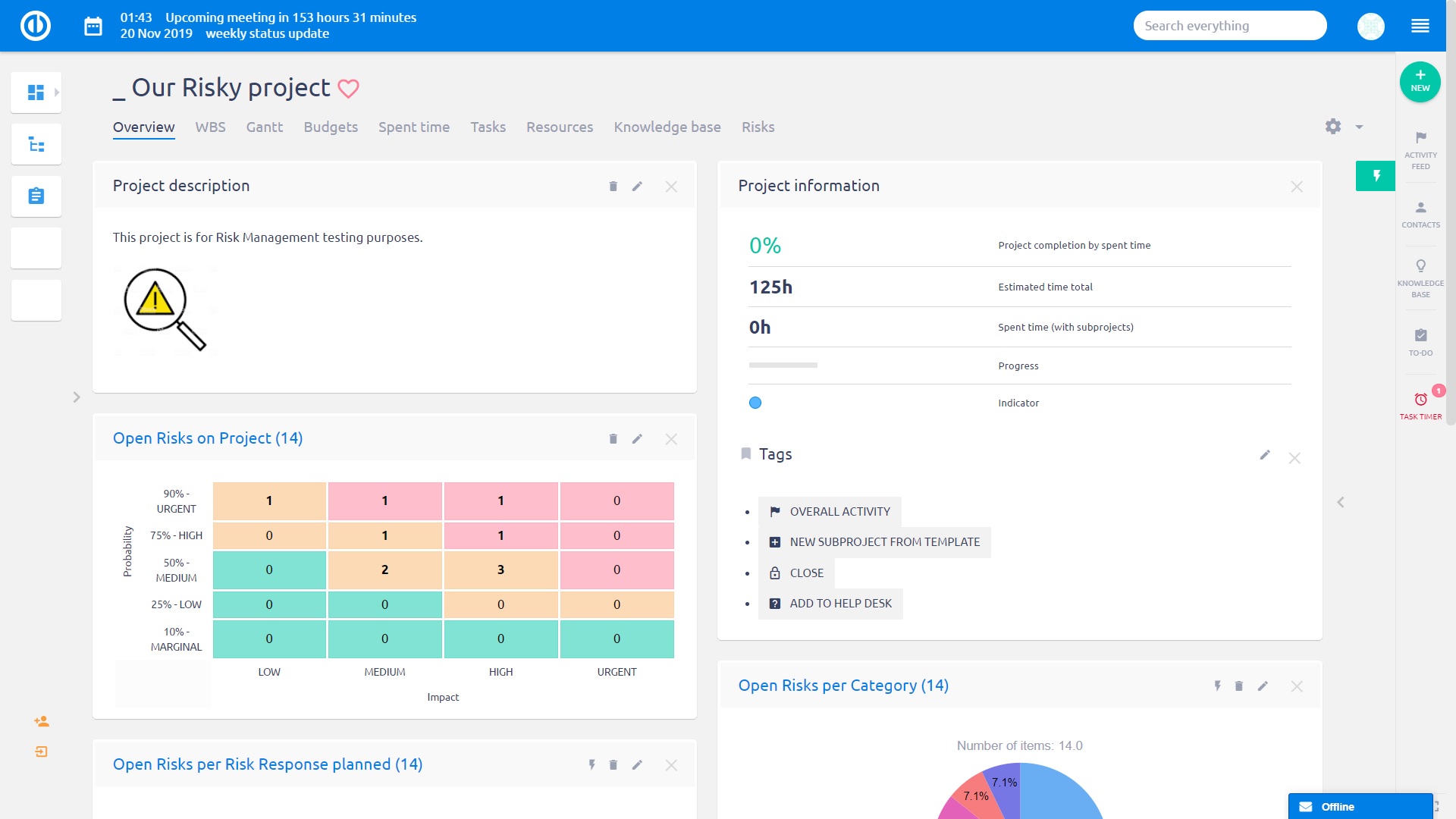
Task: Open the project tree sidebar icon
Action: coord(36,144)
